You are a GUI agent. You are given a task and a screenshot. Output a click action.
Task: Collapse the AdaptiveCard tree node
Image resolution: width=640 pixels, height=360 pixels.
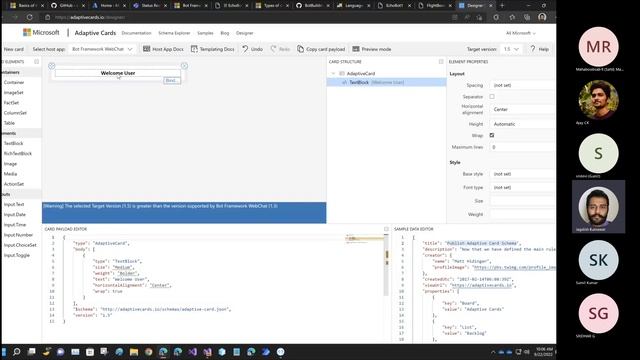coord(333,73)
